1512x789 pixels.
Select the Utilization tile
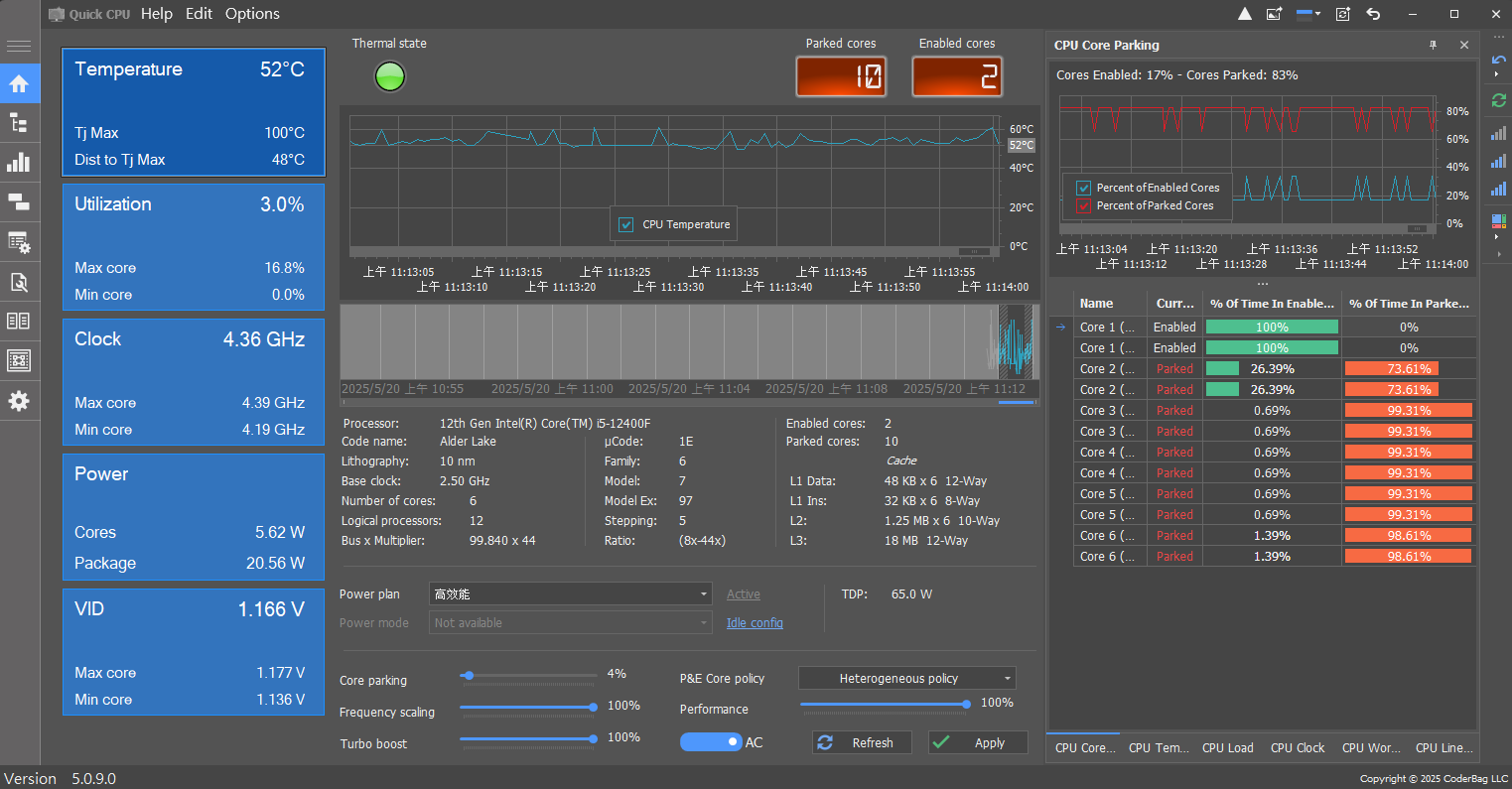point(194,247)
